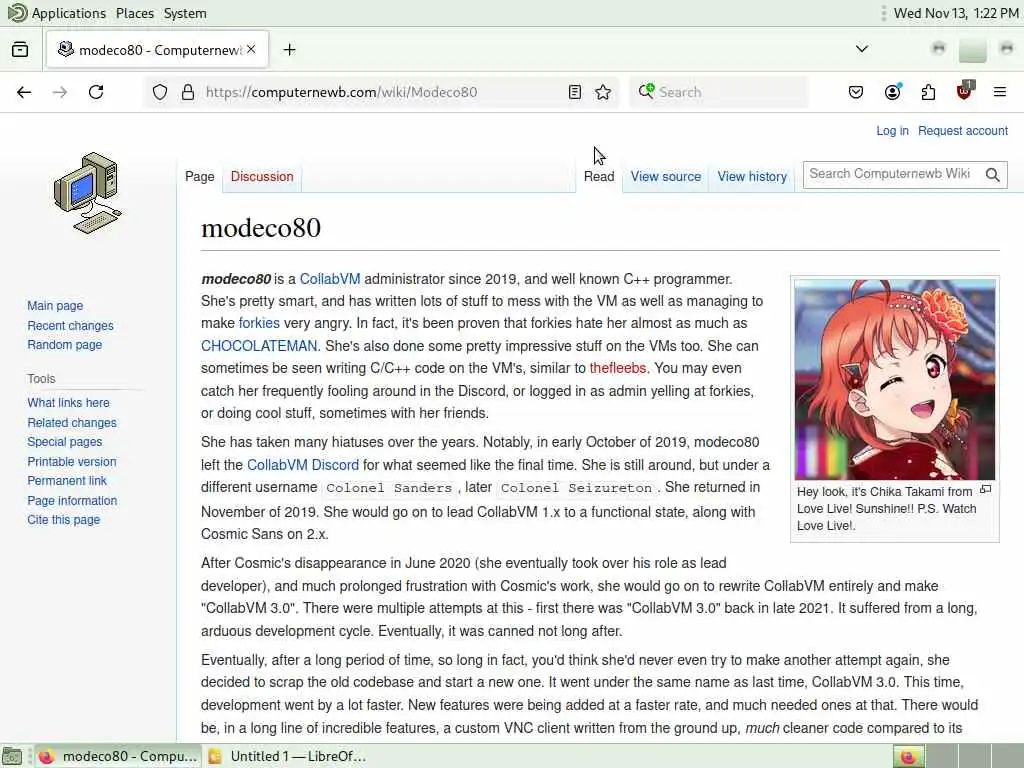Expand the list all tabs chevron
1024x768 pixels.
click(x=862, y=49)
